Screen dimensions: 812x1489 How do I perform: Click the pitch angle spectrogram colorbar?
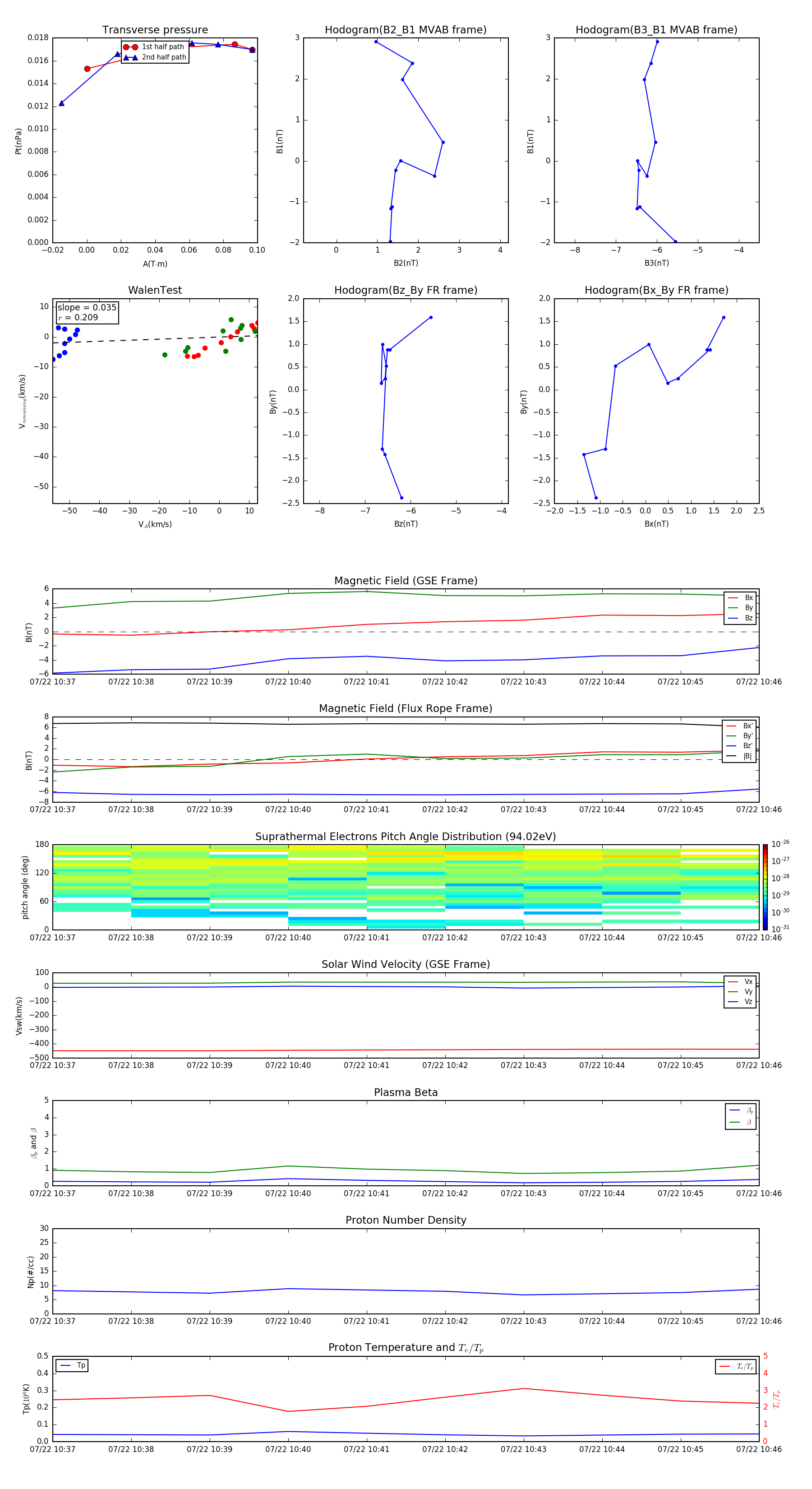[765, 887]
